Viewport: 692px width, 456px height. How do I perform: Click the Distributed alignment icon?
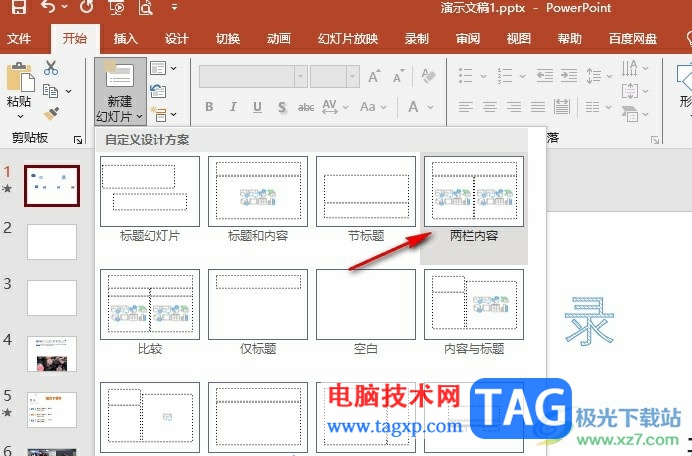(562, 106)
